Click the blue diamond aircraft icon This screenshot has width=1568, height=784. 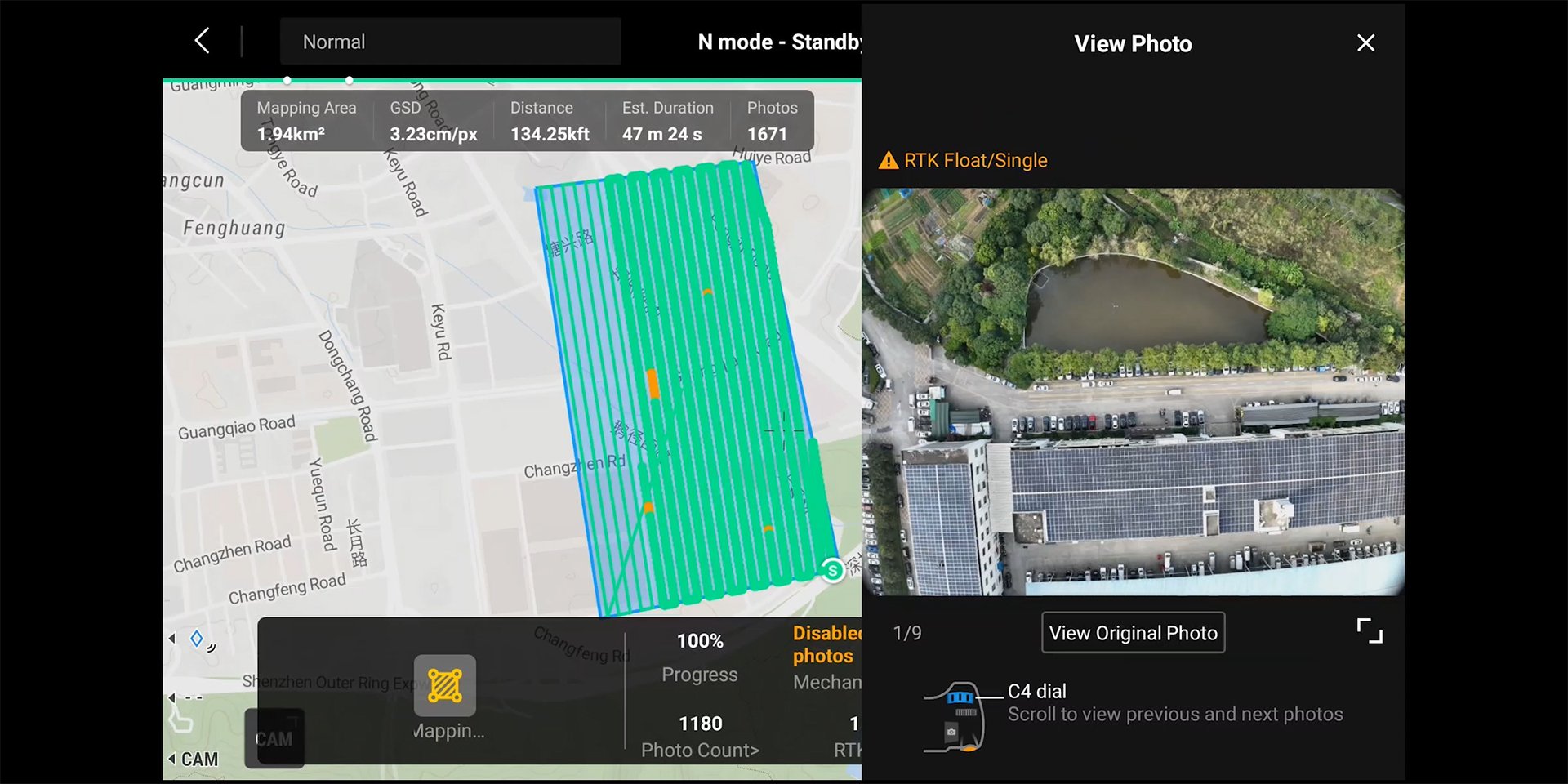coord(197,639)
